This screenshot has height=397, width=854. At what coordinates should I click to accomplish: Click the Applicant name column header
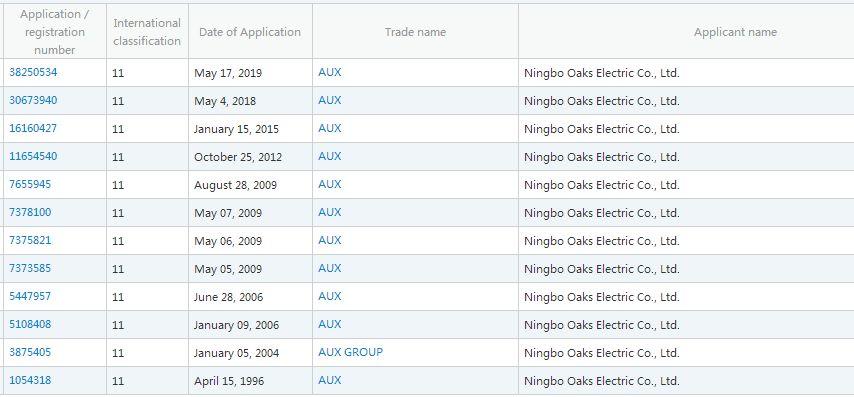[x=735, y=32]
